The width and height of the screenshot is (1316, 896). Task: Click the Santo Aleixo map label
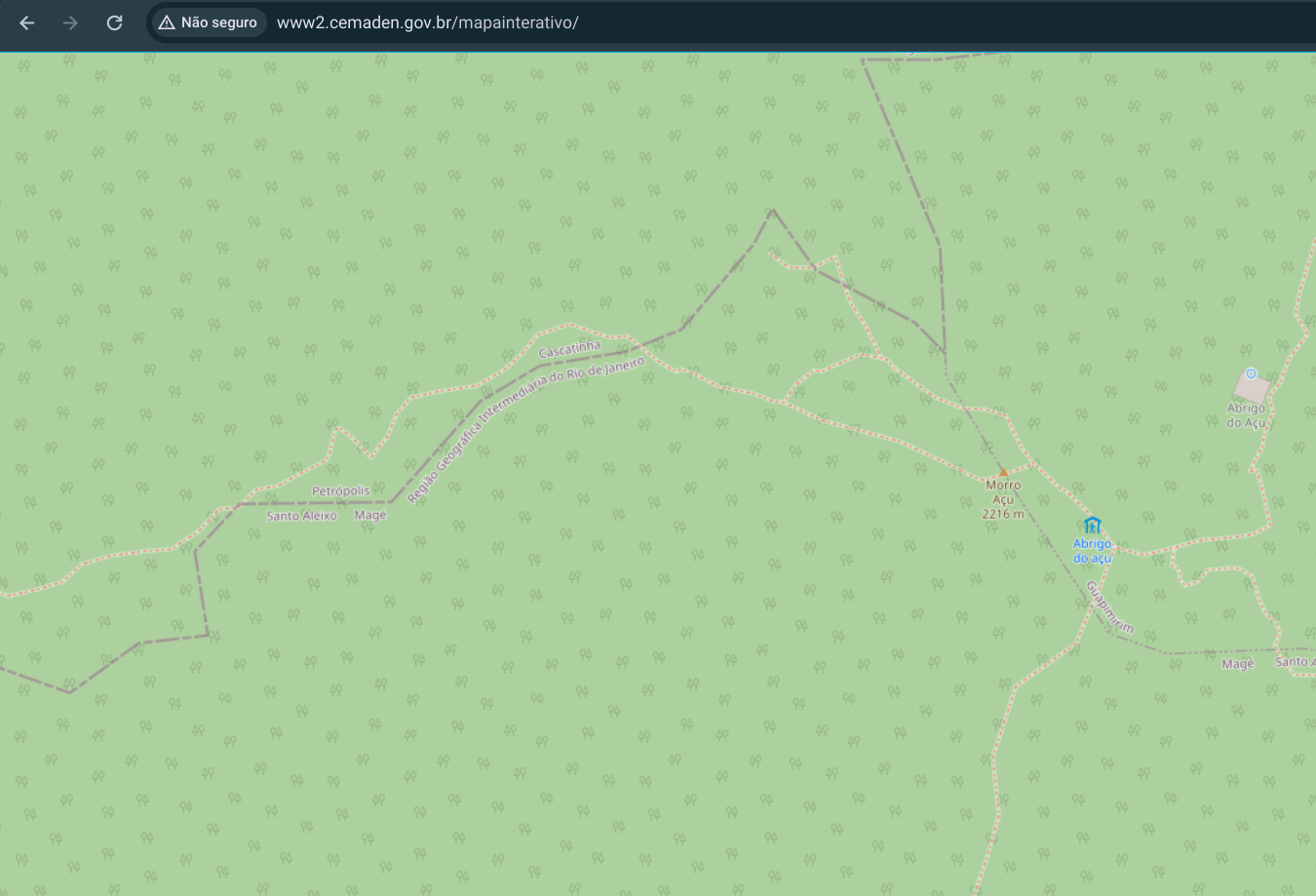[301, 516]
